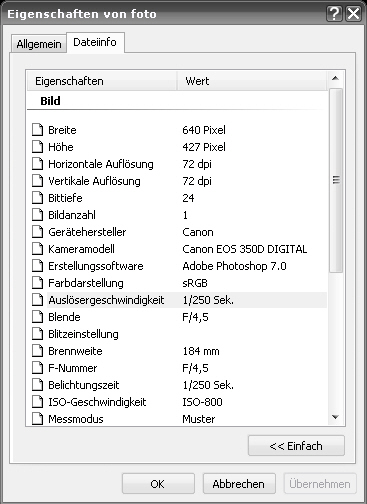Select the Messmodus property label
Viewport: 367px width, 504px height.
coord(76,419)
